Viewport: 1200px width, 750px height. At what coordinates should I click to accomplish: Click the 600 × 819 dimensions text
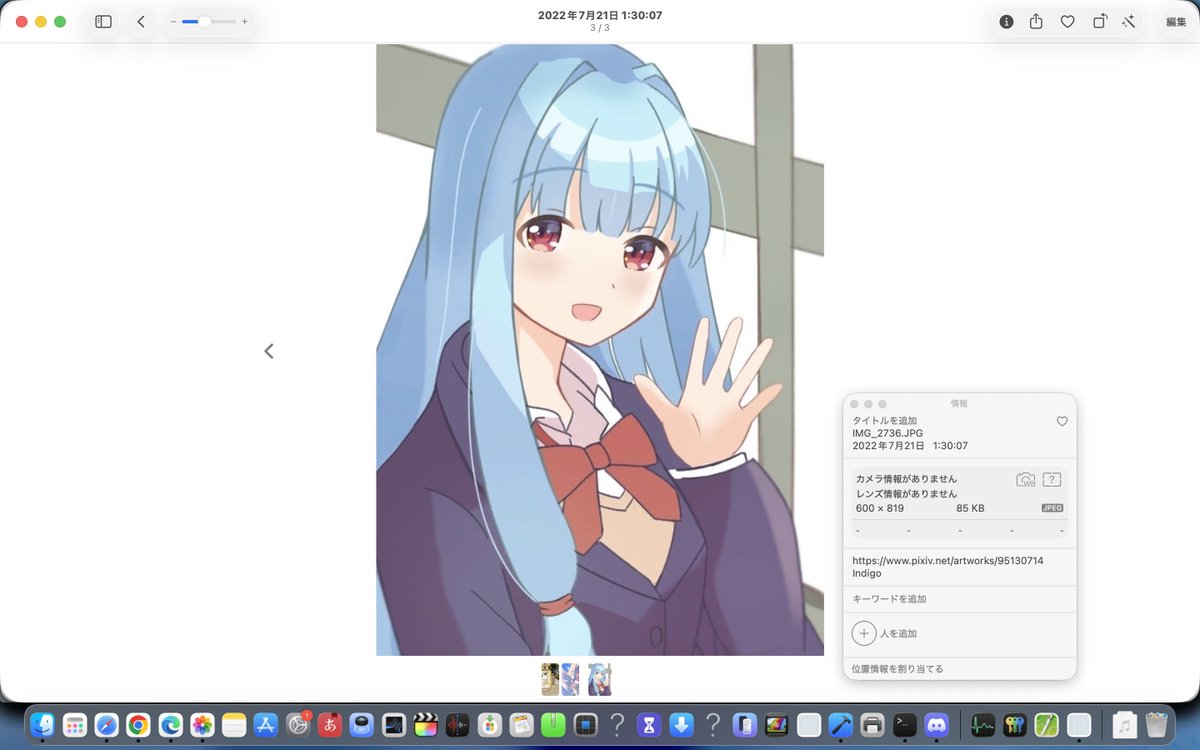pyautogui.click(x=880, y=508)
